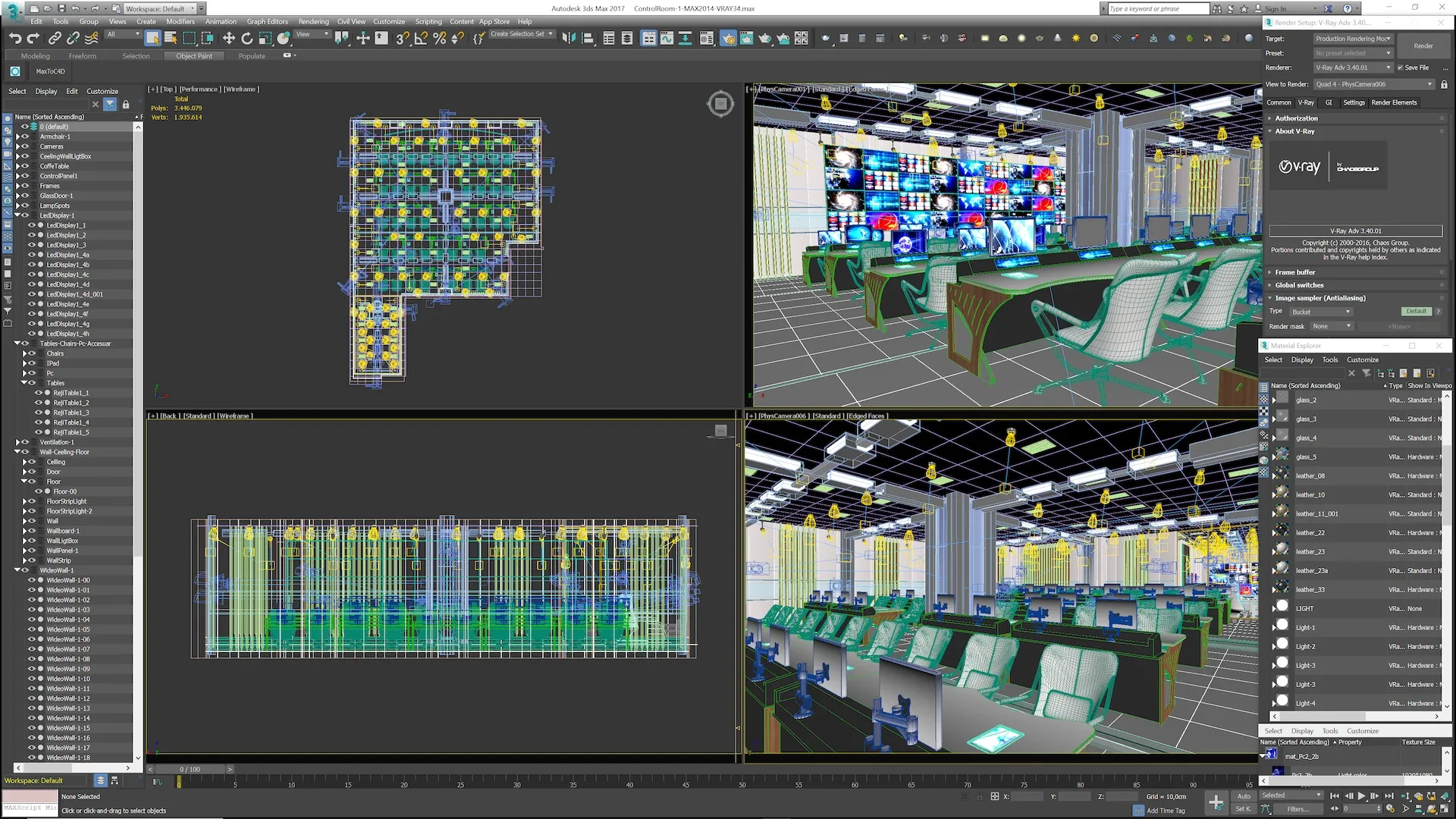Viewport: 1456px width, 819px height.
Task: Choose the Select Object tool
Action: [x=152, y=38]
